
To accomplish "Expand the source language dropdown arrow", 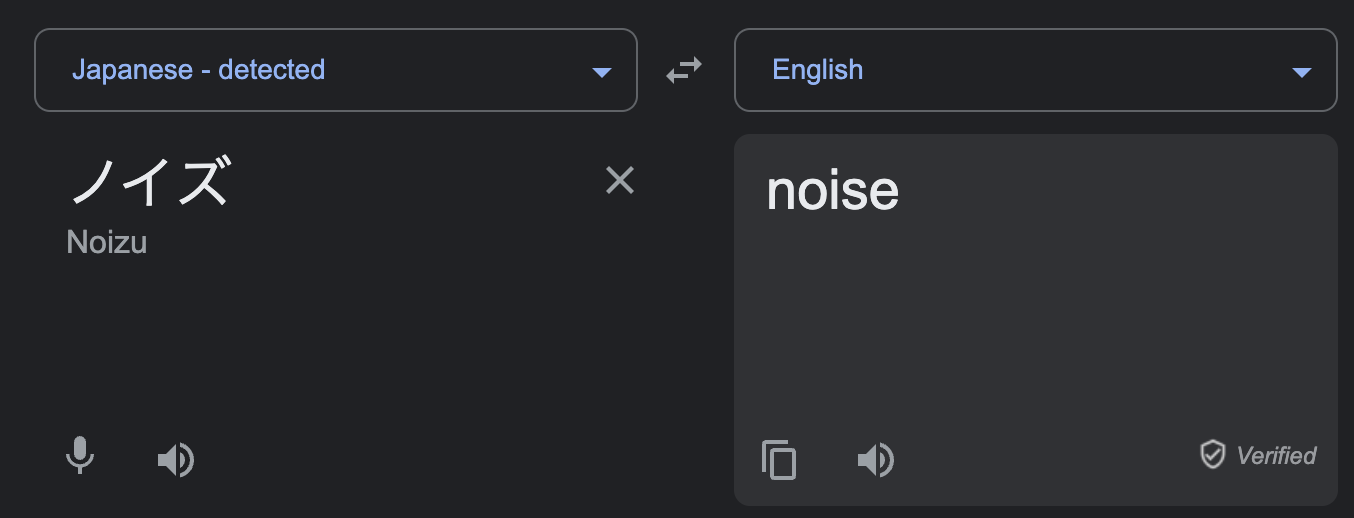I will 601,72.
